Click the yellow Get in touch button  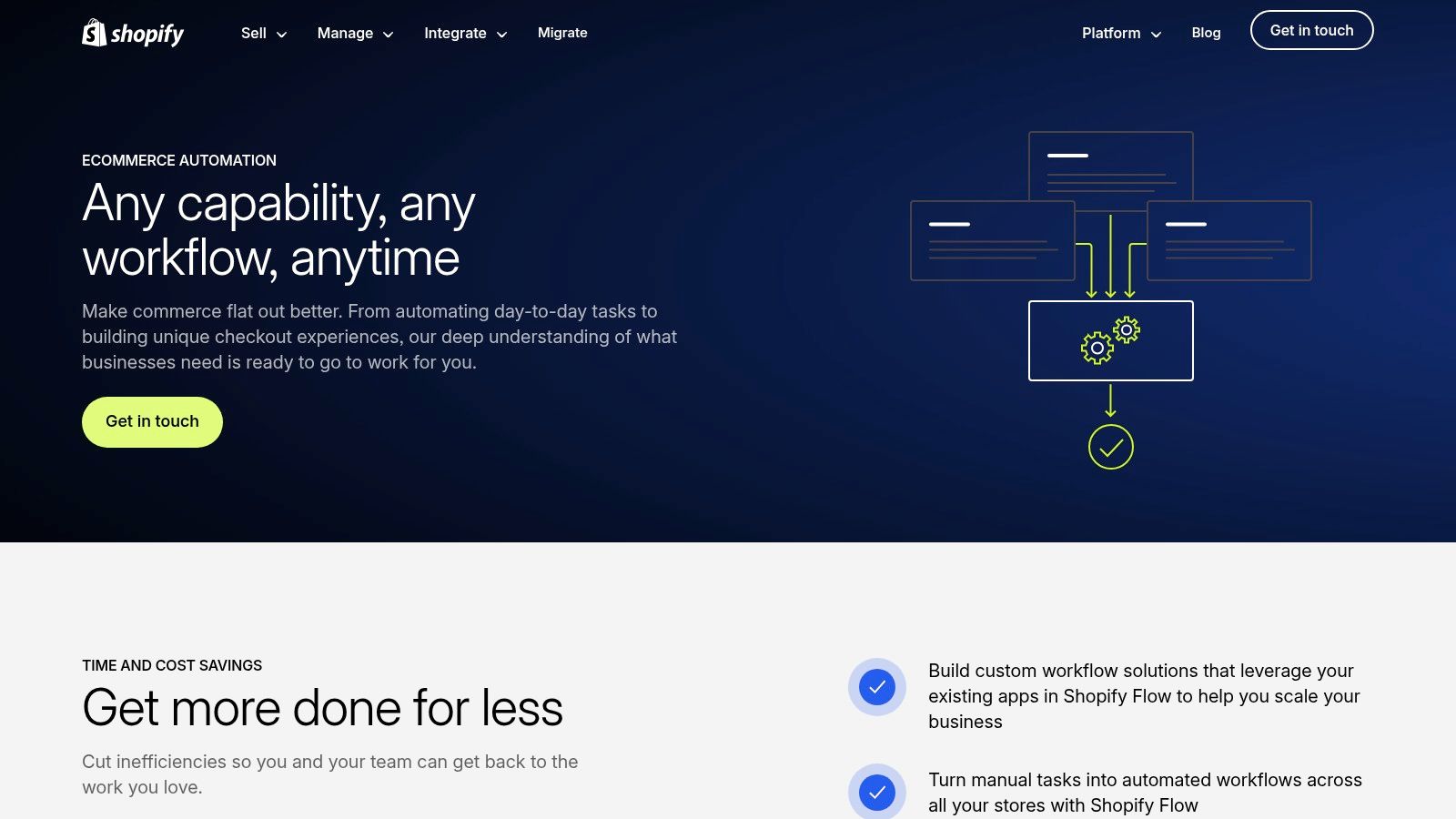(152, 421)
